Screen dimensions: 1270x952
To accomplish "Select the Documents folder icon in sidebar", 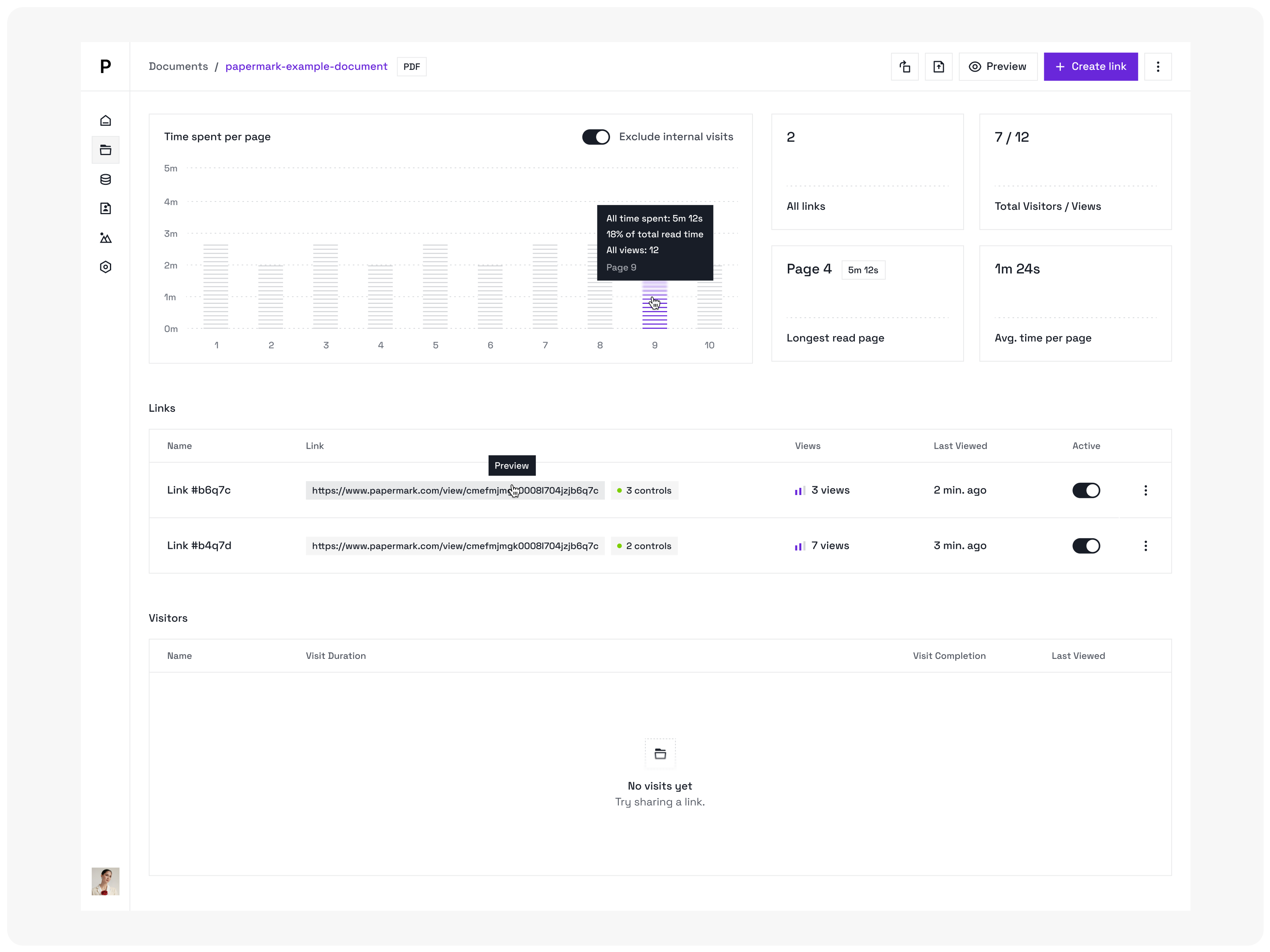I will point(106,150).
